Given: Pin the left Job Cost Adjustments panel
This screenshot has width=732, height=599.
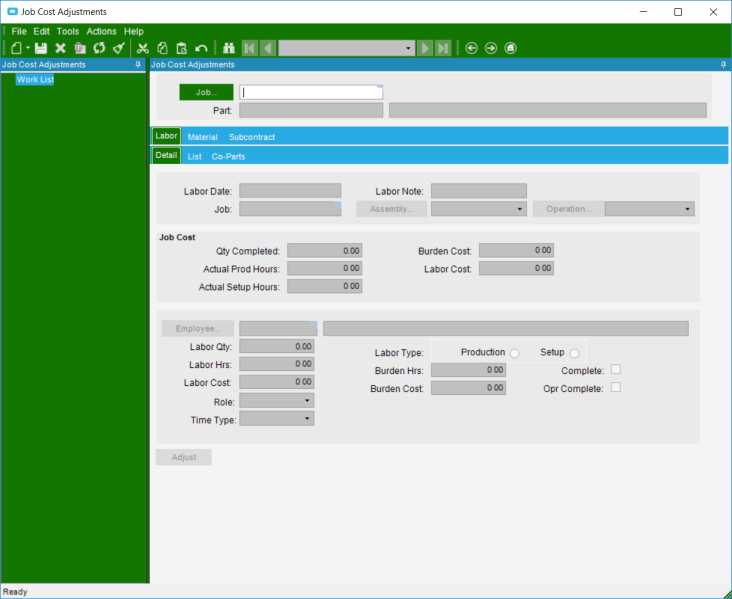Looking at the screenshot, I should tap(138, 64).
